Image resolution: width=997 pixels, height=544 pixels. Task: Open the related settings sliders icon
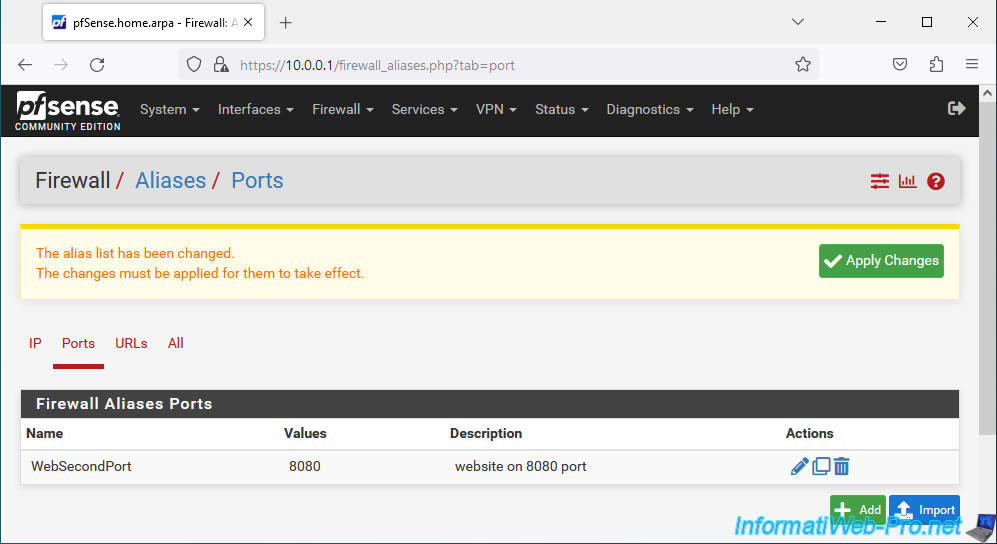click(x=879, y=181)
